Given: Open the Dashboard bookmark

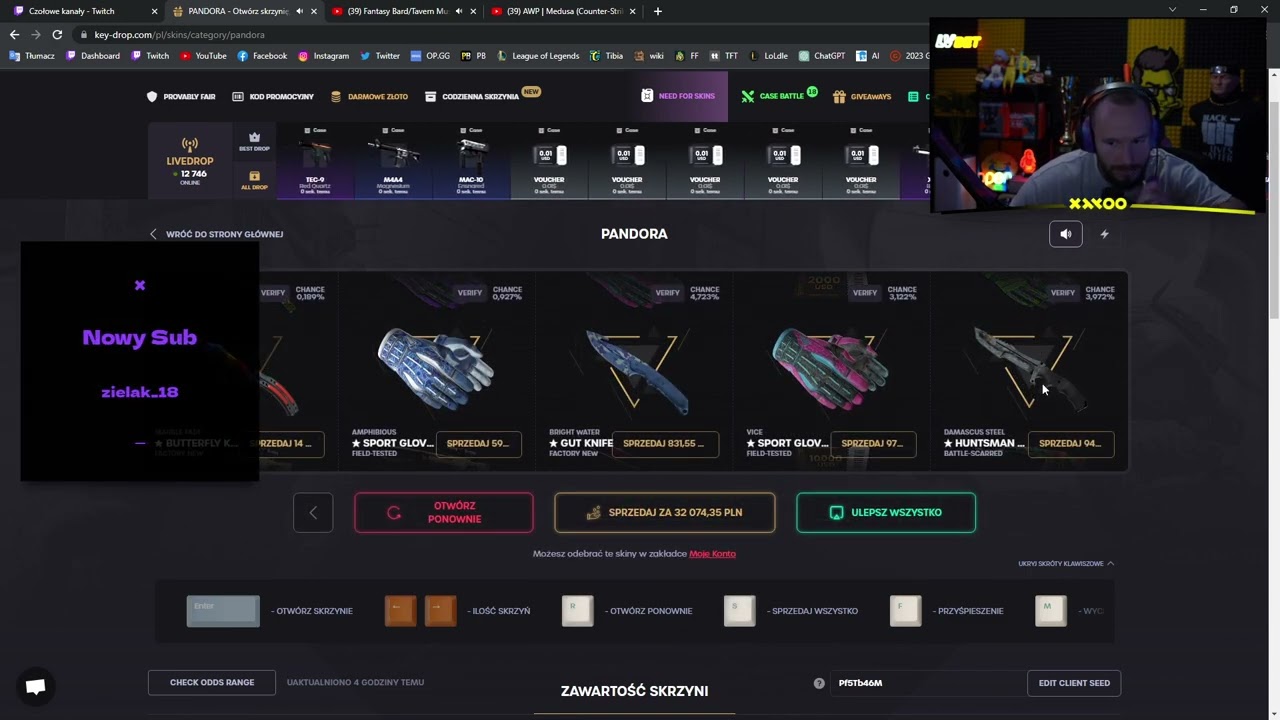Looking at the screenshot, I should point(93,56).
